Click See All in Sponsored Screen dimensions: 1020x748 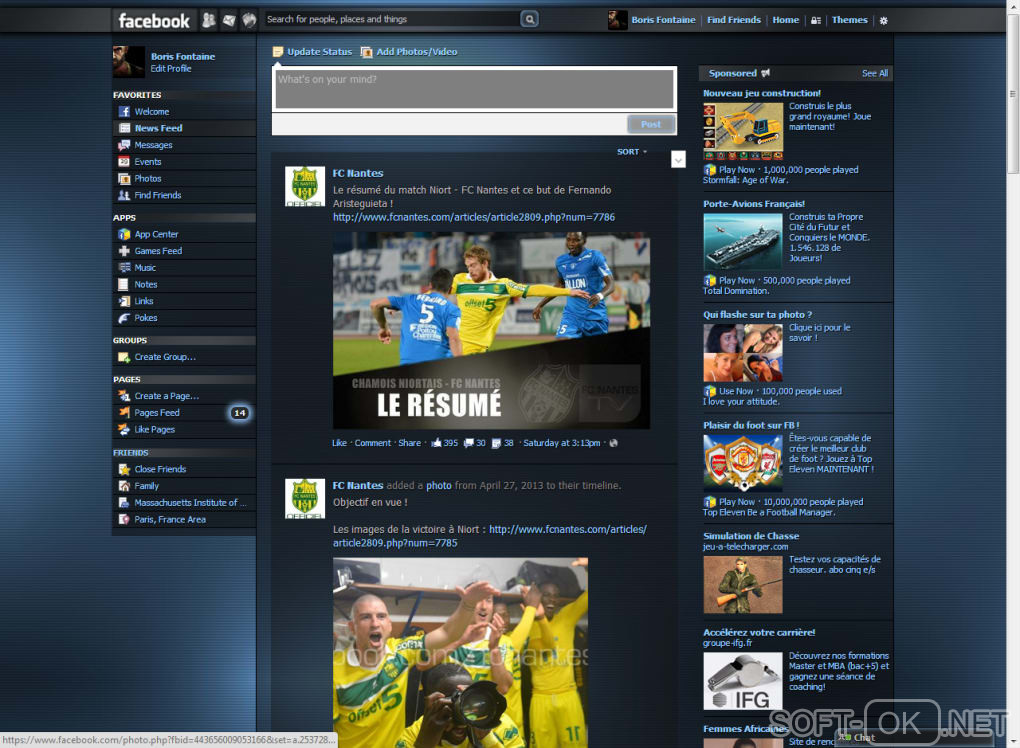coord(874,73)
